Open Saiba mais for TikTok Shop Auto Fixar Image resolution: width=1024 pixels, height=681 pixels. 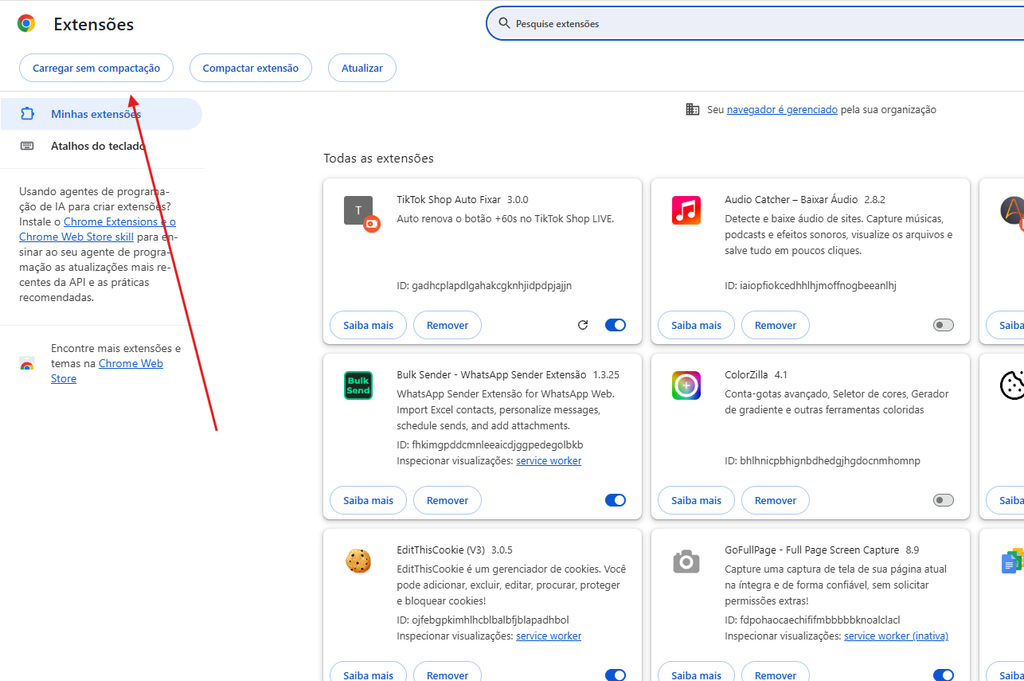pyautogui.click(x=368, y=325)
